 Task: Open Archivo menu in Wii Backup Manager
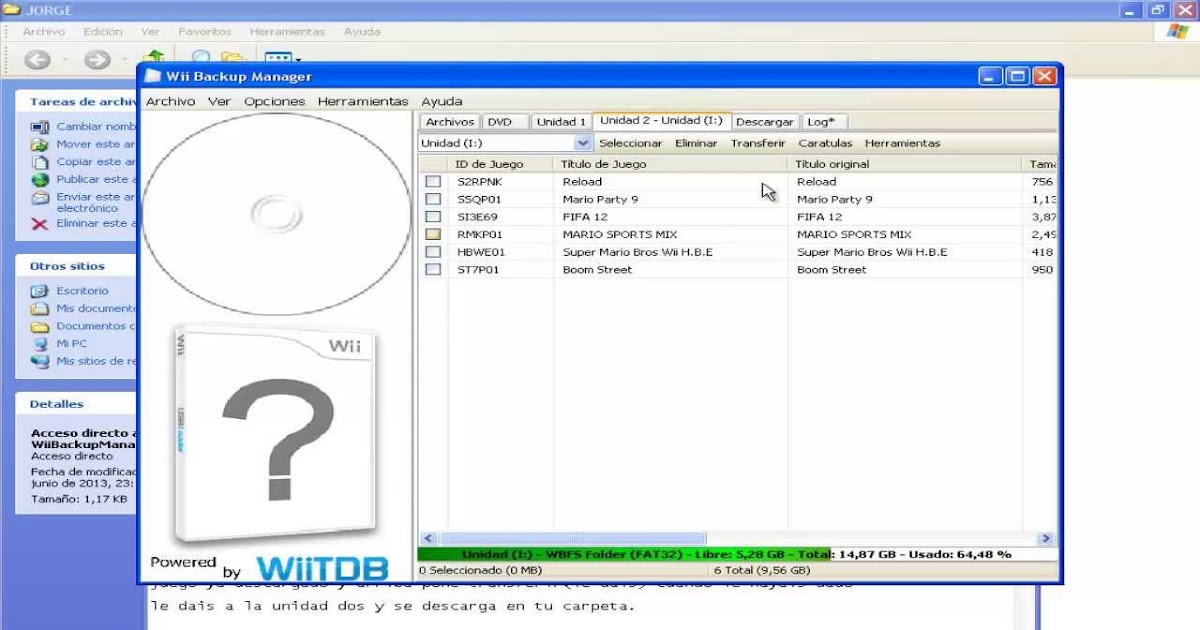click(x=171, y=101)
